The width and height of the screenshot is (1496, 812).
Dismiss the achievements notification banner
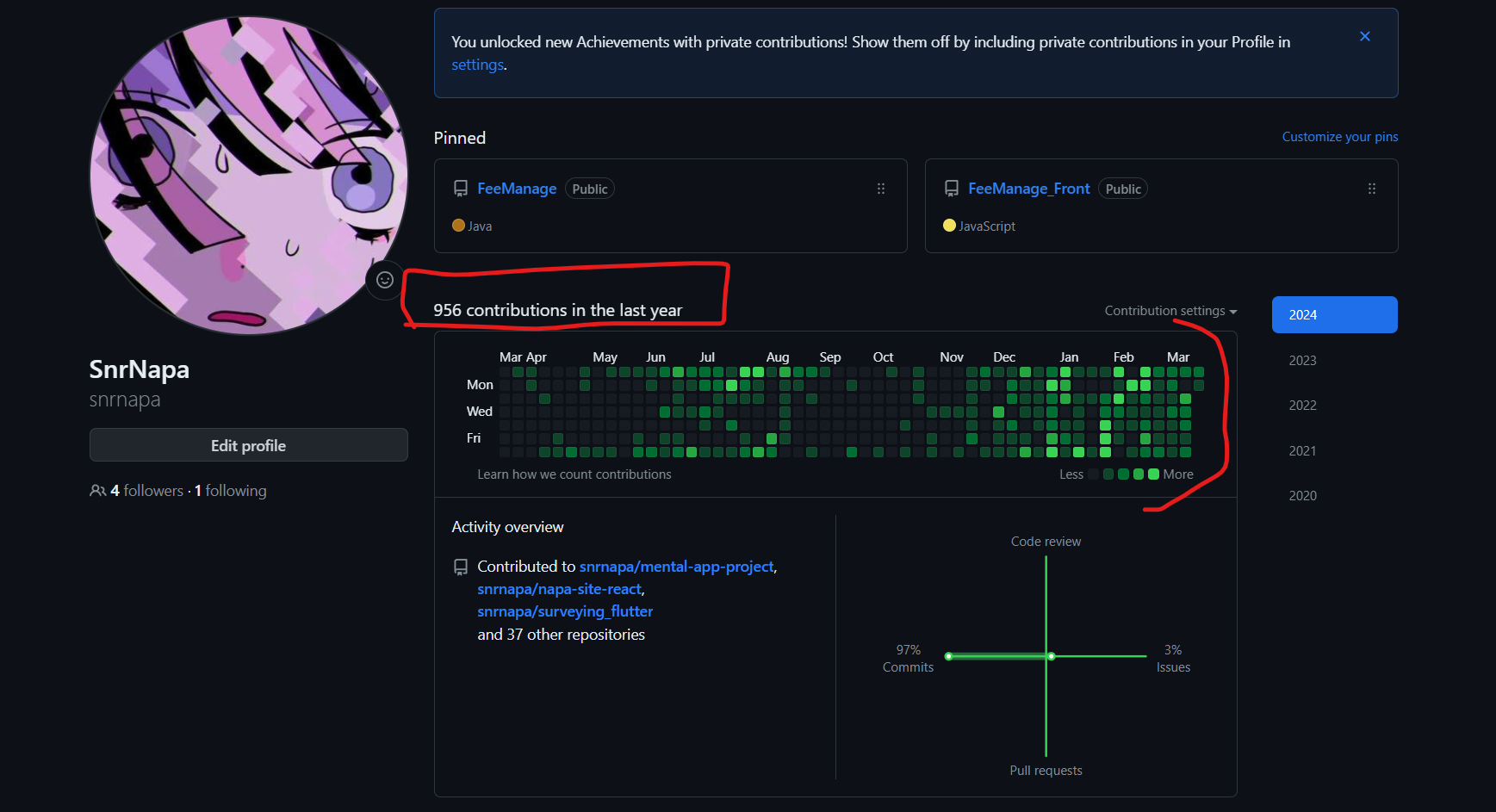[1365, 36]
